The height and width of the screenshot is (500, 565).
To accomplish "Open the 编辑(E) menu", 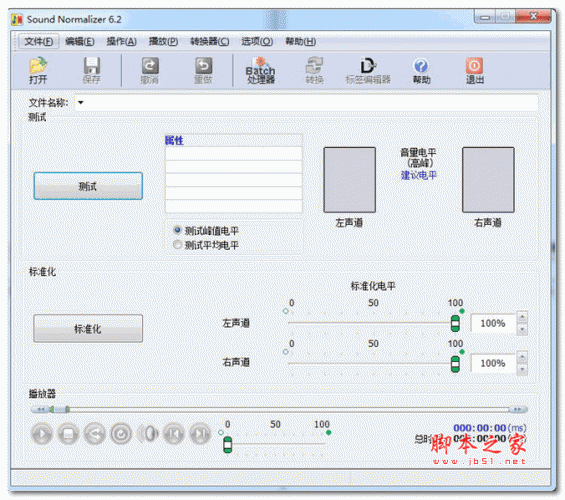I will pyautogui.click(x=80, y=42).
